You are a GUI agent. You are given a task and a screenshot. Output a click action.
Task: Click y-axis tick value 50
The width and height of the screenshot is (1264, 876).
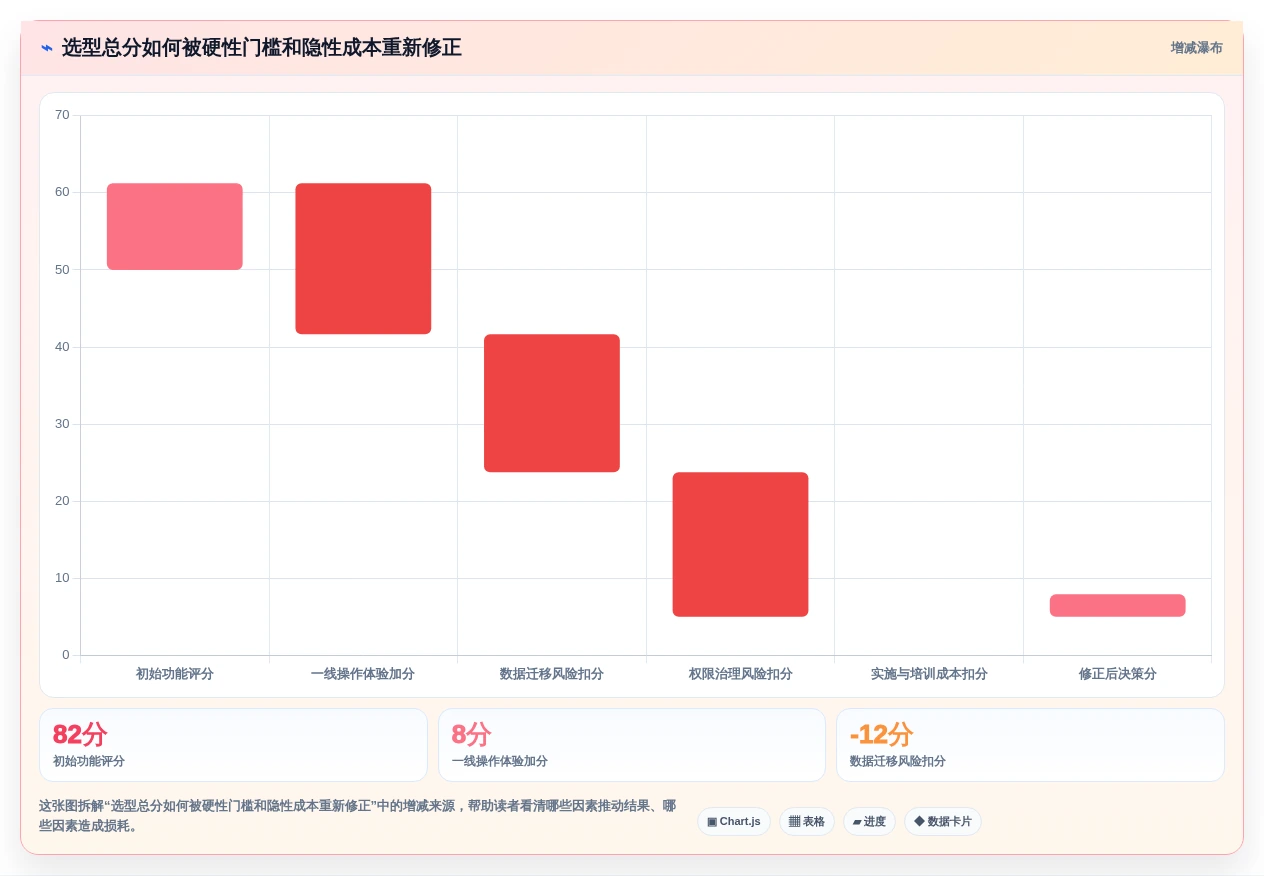click(x=62, y=269)
